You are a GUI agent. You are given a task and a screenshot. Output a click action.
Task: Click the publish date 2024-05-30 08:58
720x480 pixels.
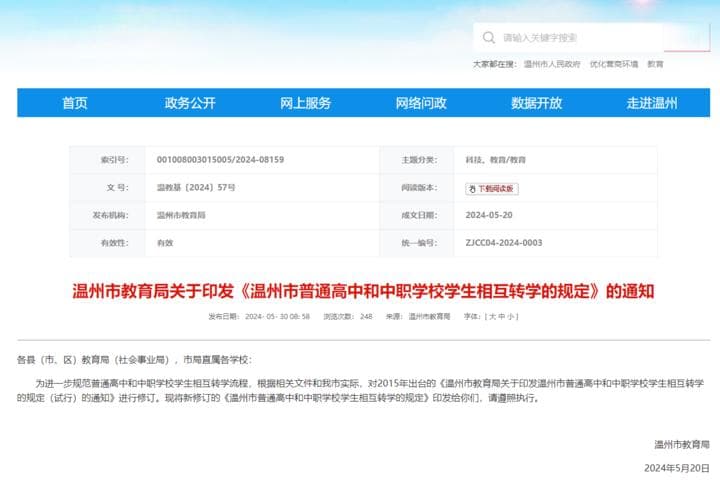[277, 316]
